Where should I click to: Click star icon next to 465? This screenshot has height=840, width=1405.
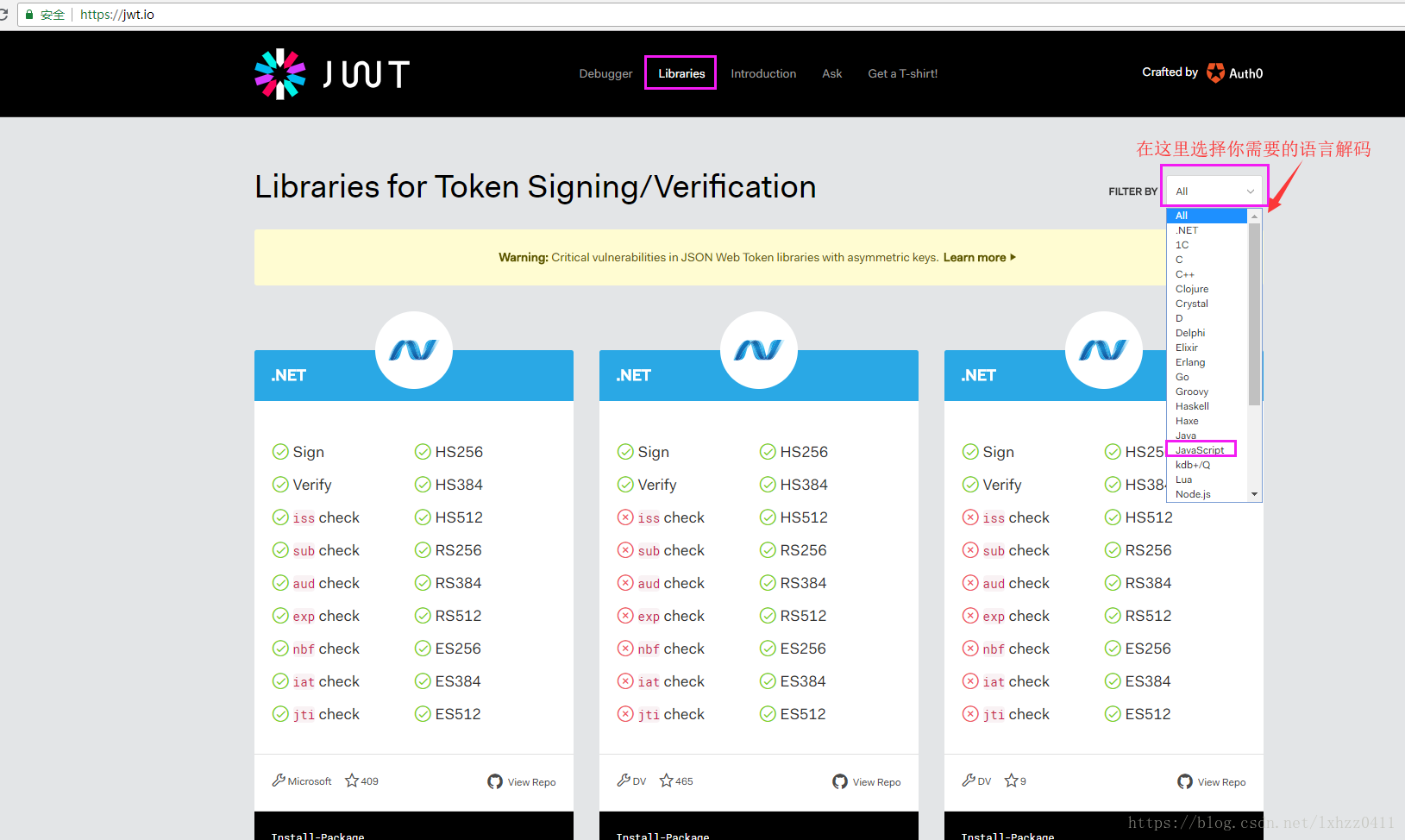pyautogui.click(x=667, y=780)
